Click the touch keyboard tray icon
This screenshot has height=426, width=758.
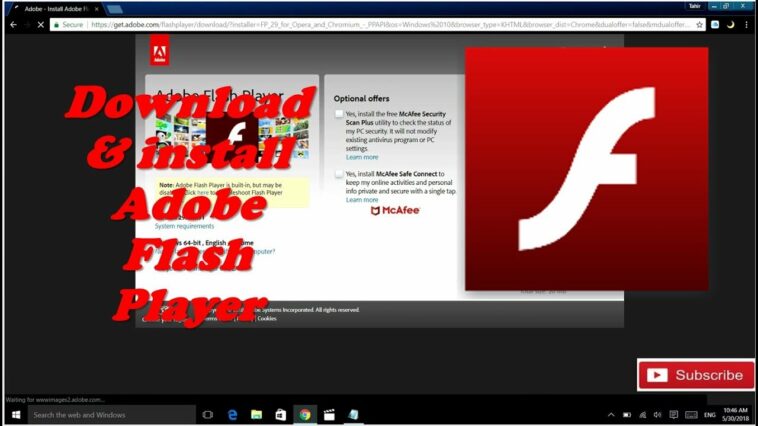tap(691, 415)
